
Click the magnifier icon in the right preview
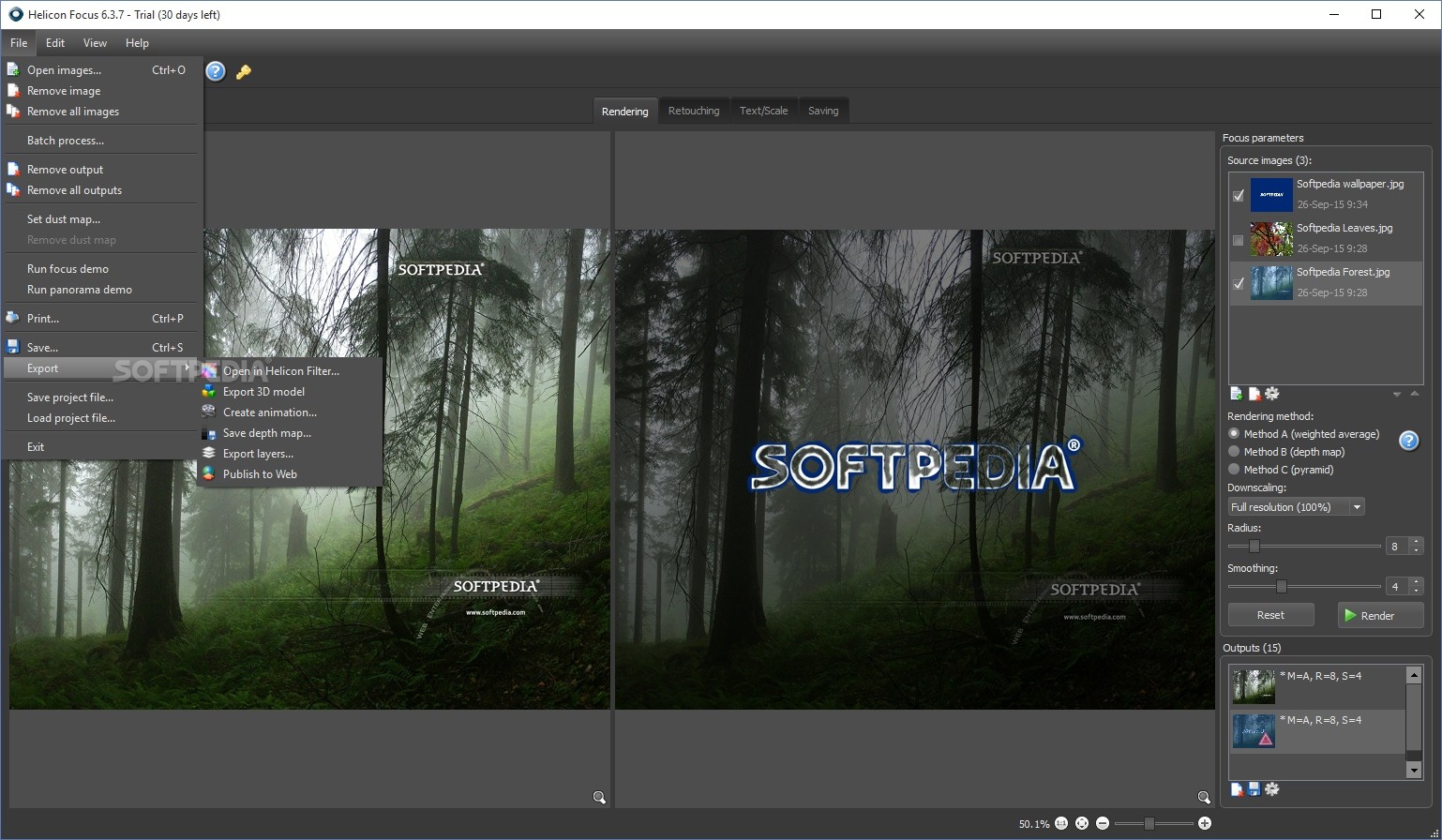pos(1204,798)
